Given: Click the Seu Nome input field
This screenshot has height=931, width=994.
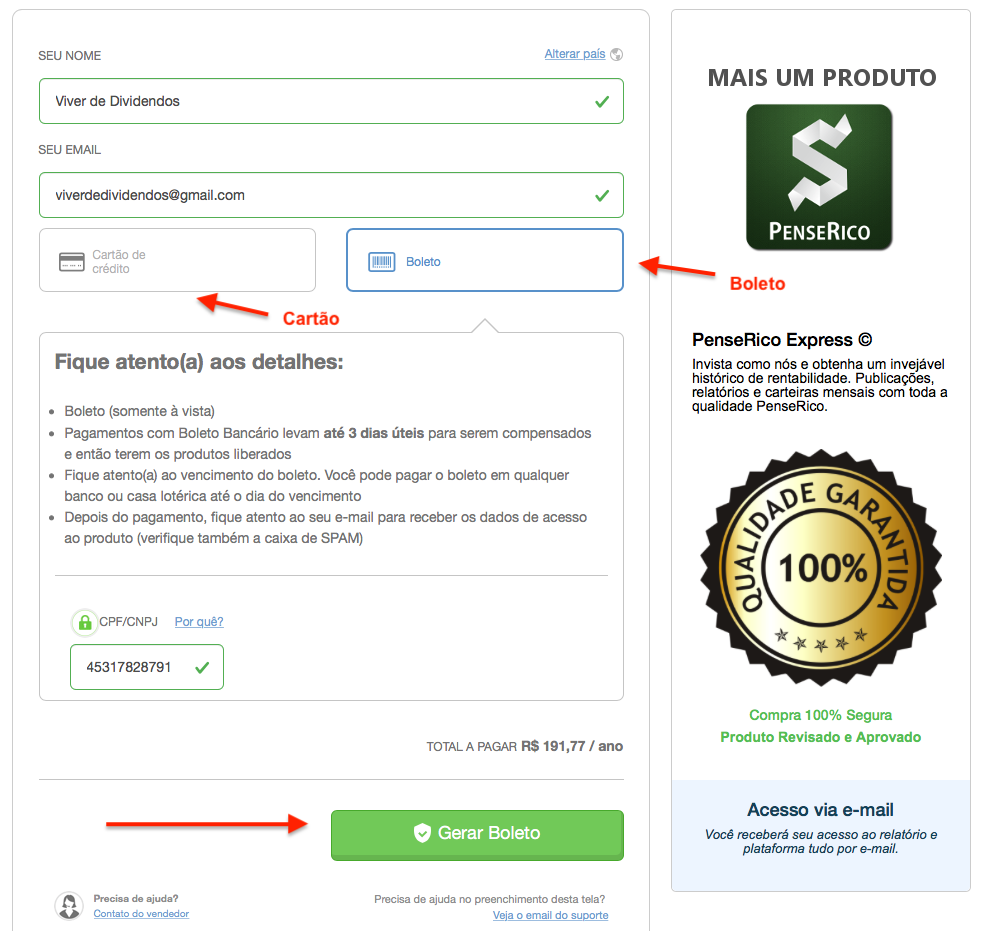Looking at the screenshot, I should (332, 101).
